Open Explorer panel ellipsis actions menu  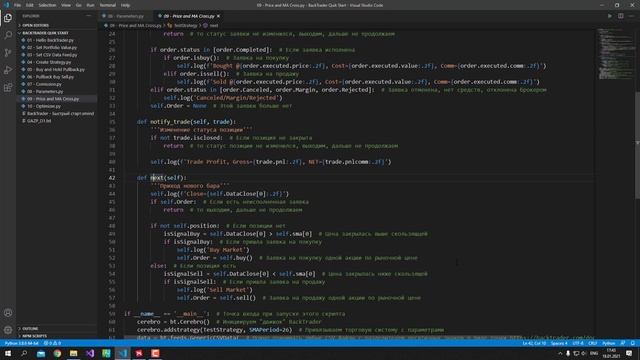(89, 16)
